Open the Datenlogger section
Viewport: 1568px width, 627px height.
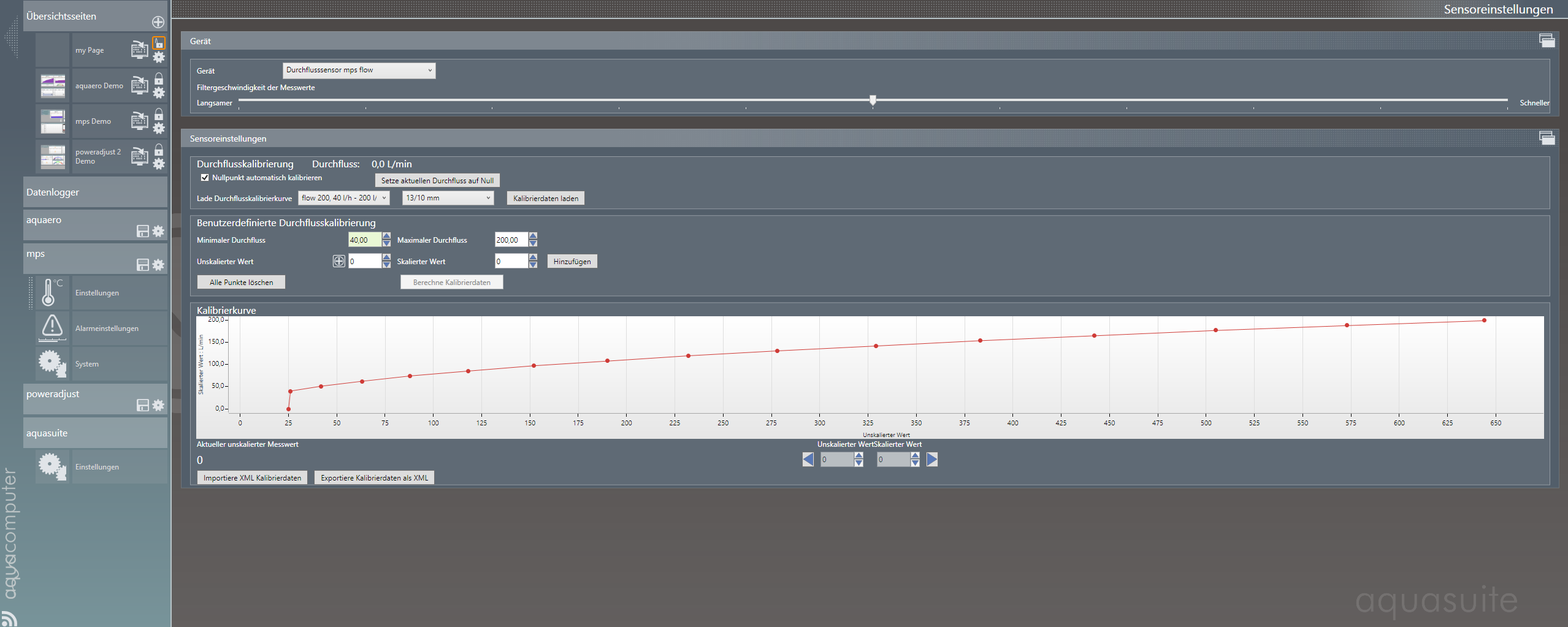point(95,192)
